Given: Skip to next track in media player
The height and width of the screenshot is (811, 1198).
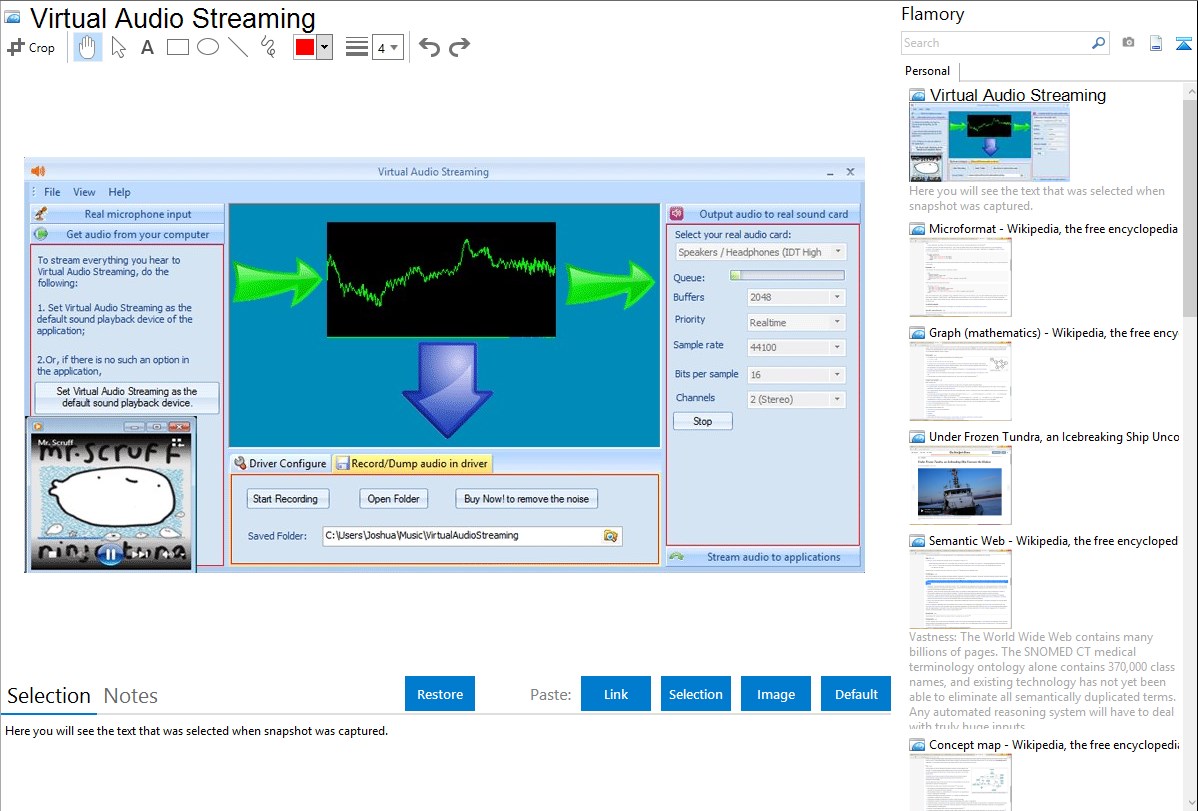Looking at the screenshot, I should coord(141,554).
